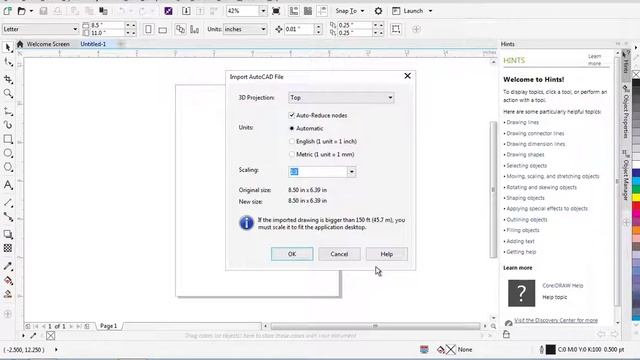The image size is (640, 360).
Task: Select the Freehand curve tool
Action: pos(8,111)
